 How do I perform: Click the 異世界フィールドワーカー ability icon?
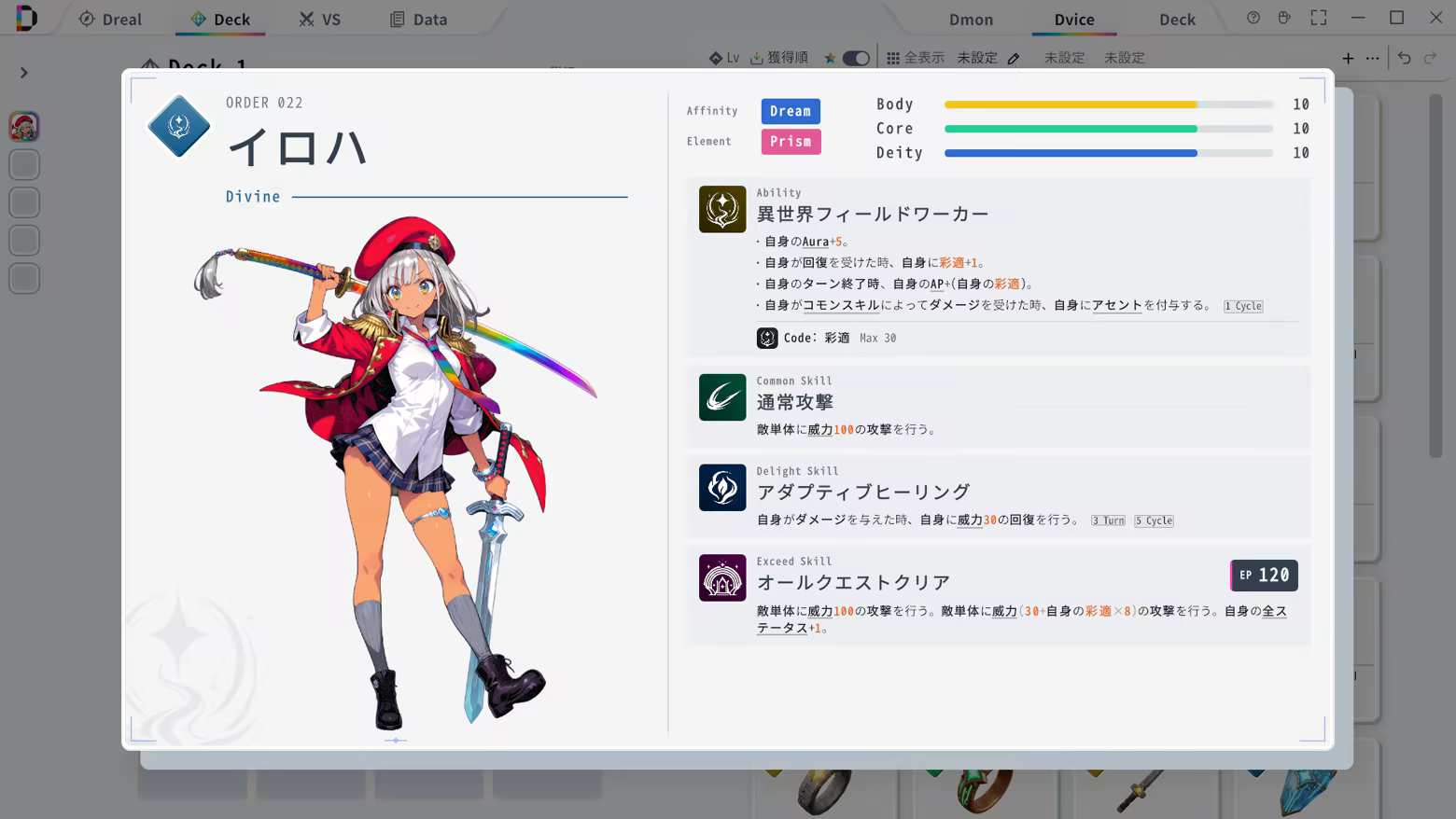tap(722, 209)
